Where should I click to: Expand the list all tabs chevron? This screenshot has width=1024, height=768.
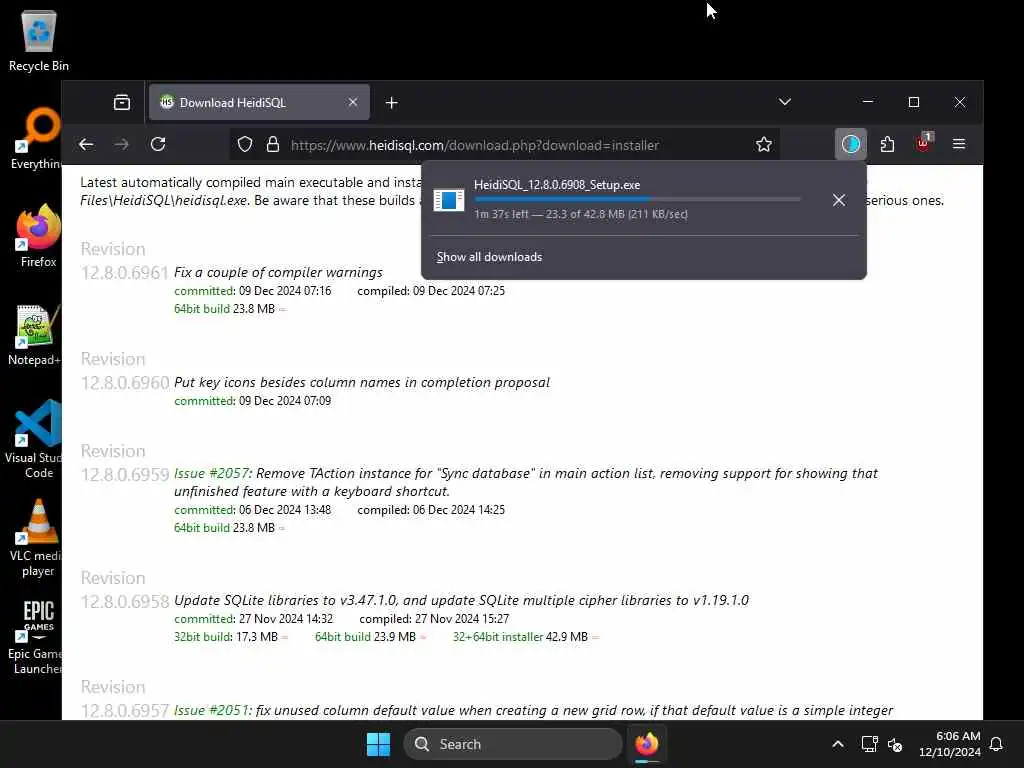click(x=785, y=102)
